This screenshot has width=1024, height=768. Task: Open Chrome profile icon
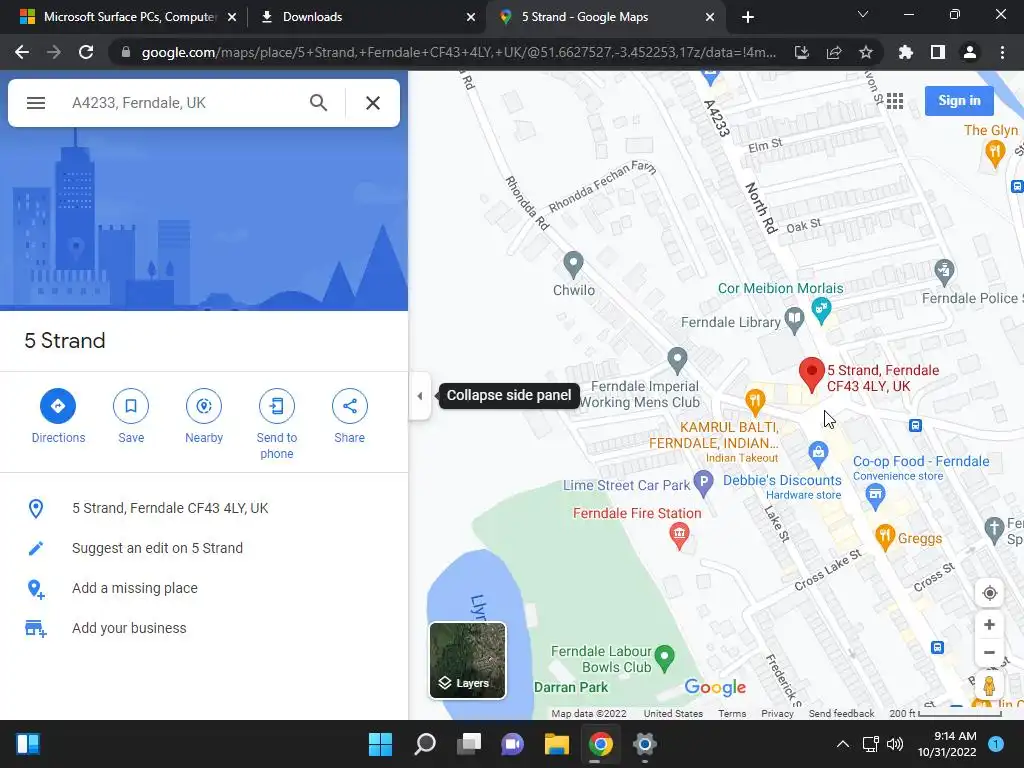[x=970, y=52]
